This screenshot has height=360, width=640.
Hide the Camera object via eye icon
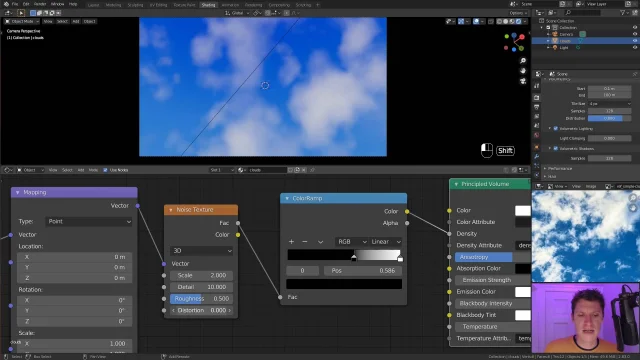click(x=635, y=34)
